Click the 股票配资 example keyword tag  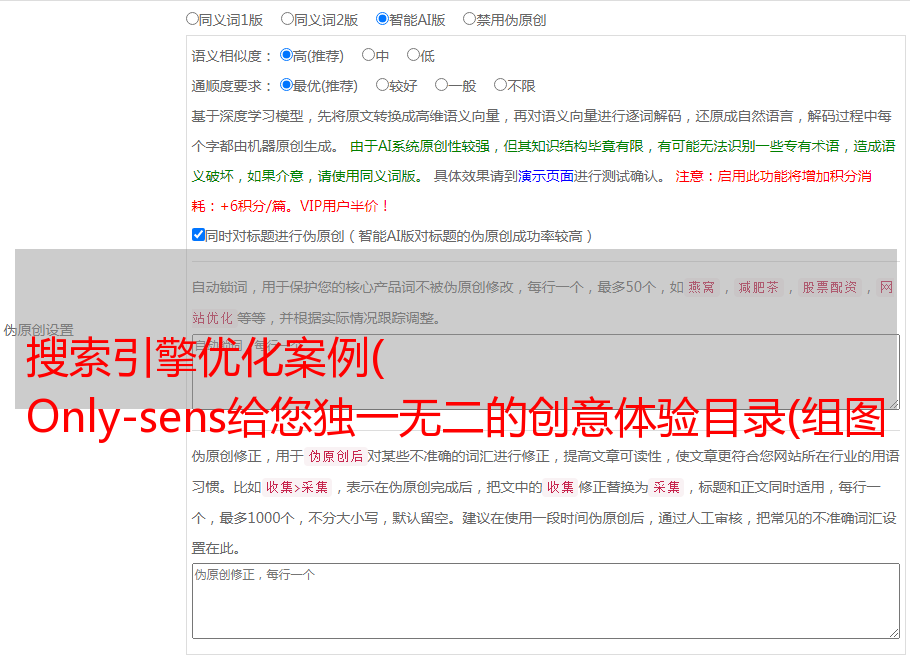(x=830, y=287)
